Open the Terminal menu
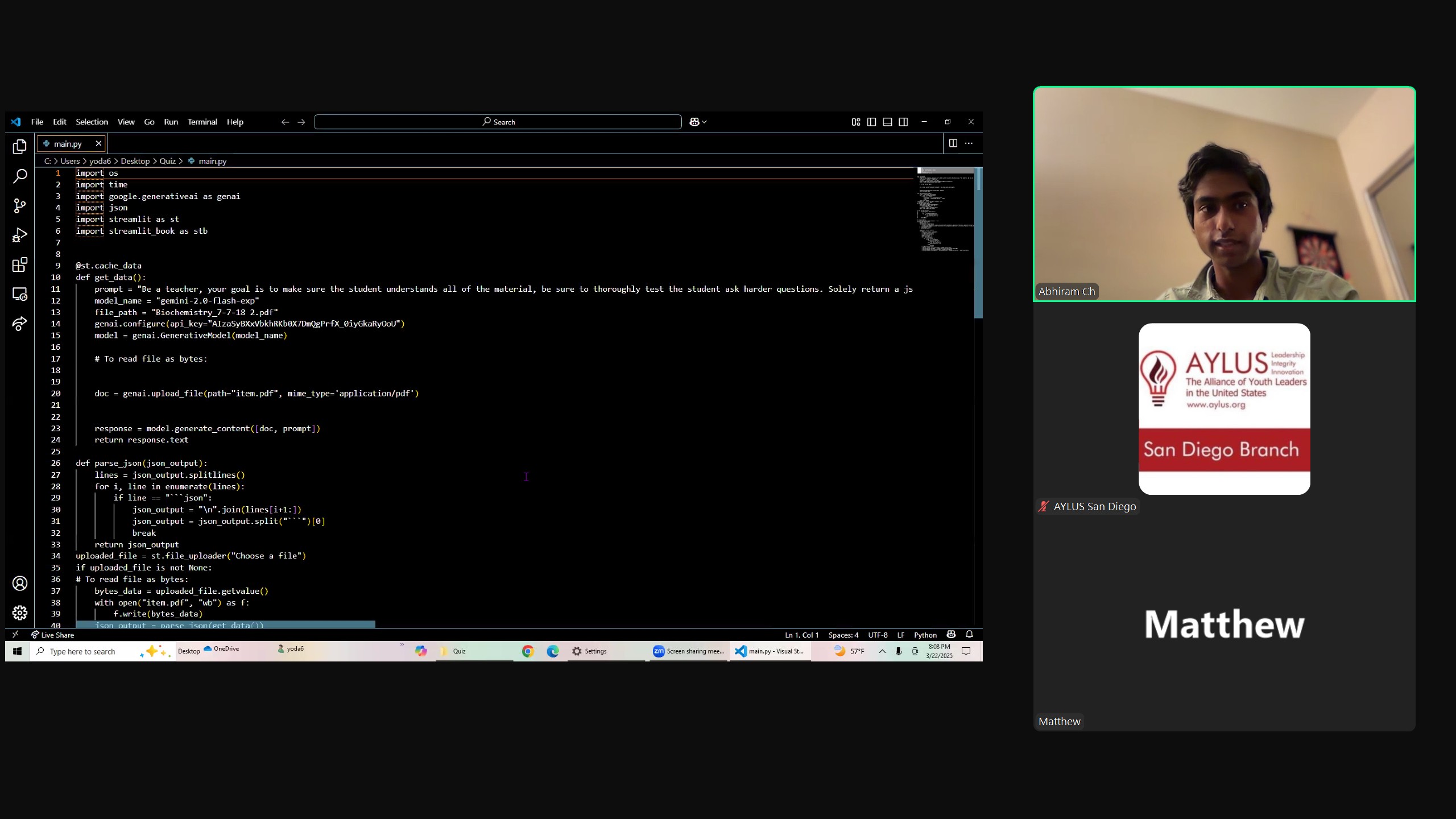Viewport: 1456px width, 819px height. pos(202,122)
